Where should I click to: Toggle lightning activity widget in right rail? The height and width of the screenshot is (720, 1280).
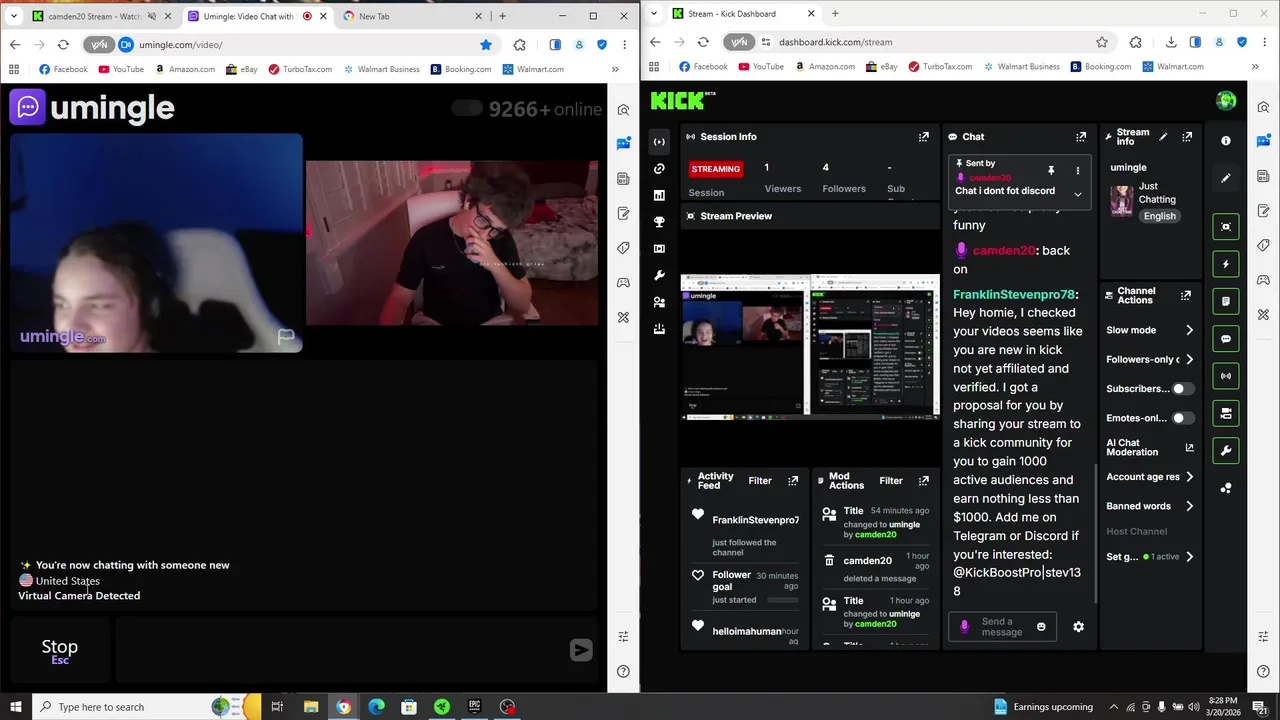pos(1226,264)
